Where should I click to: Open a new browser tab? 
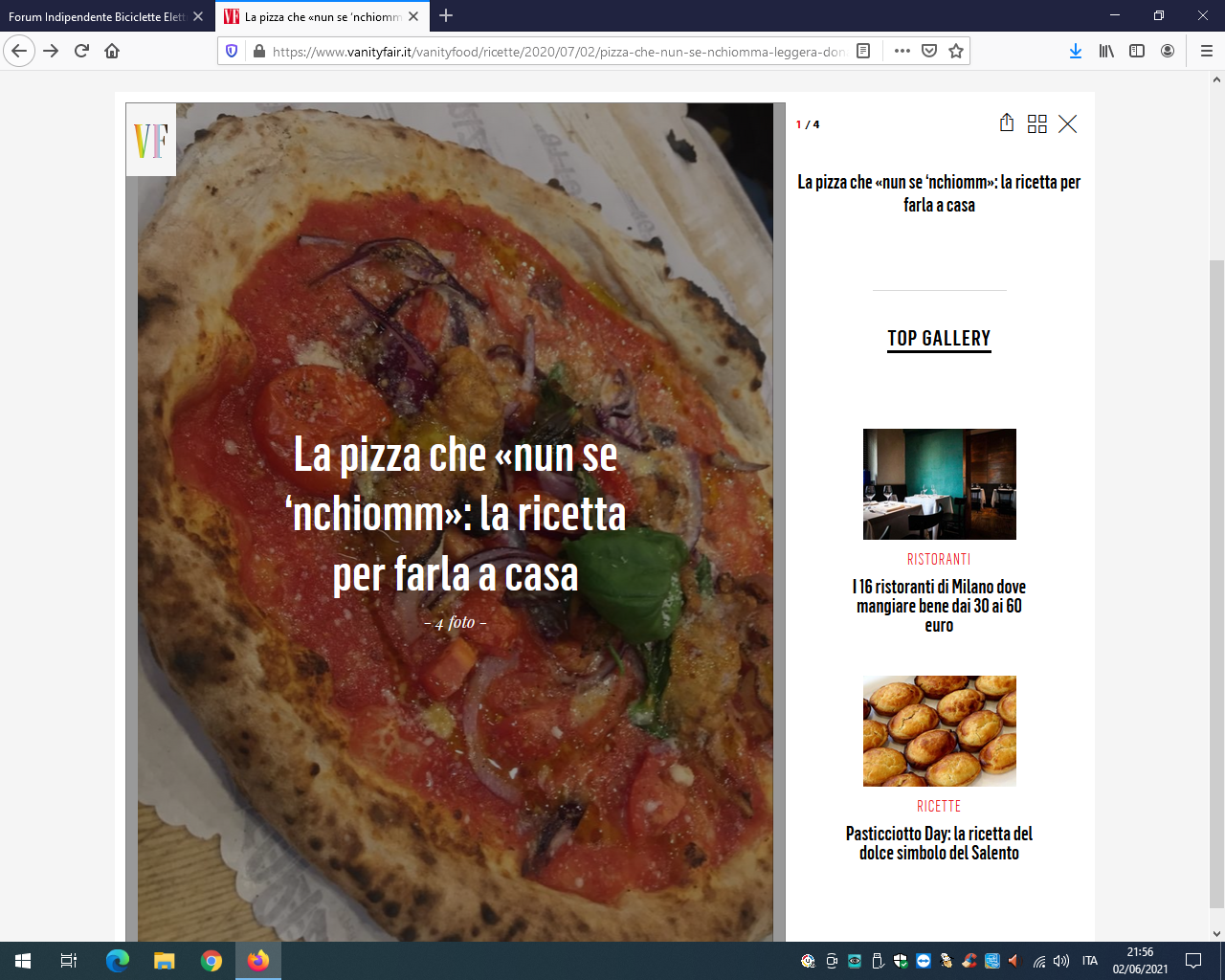click(446, 15)
